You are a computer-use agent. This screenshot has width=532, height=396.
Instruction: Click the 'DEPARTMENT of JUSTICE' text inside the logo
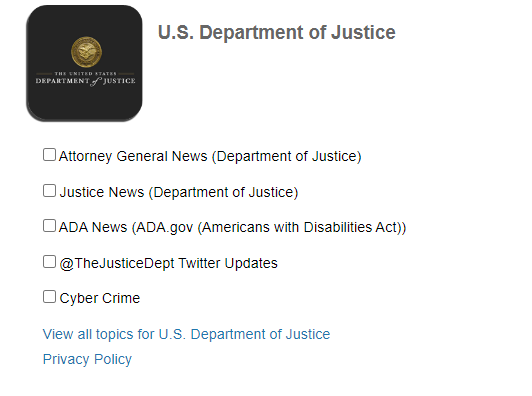tap(86, 81)
